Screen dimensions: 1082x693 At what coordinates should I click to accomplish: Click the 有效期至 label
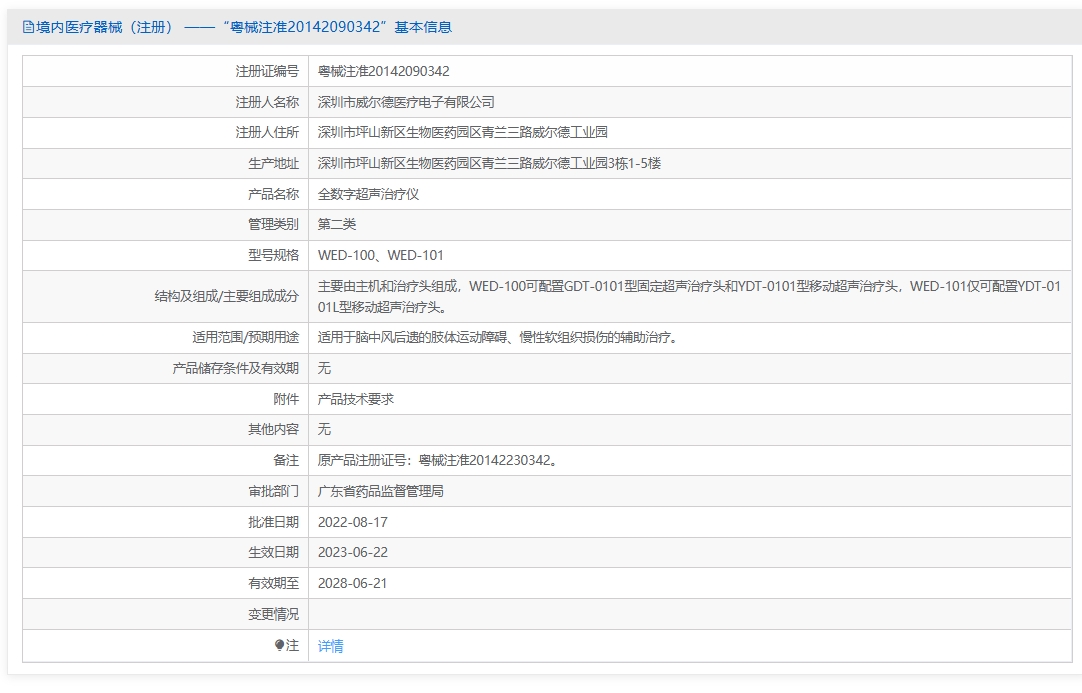pyautogui.click(x=273, y=583)
